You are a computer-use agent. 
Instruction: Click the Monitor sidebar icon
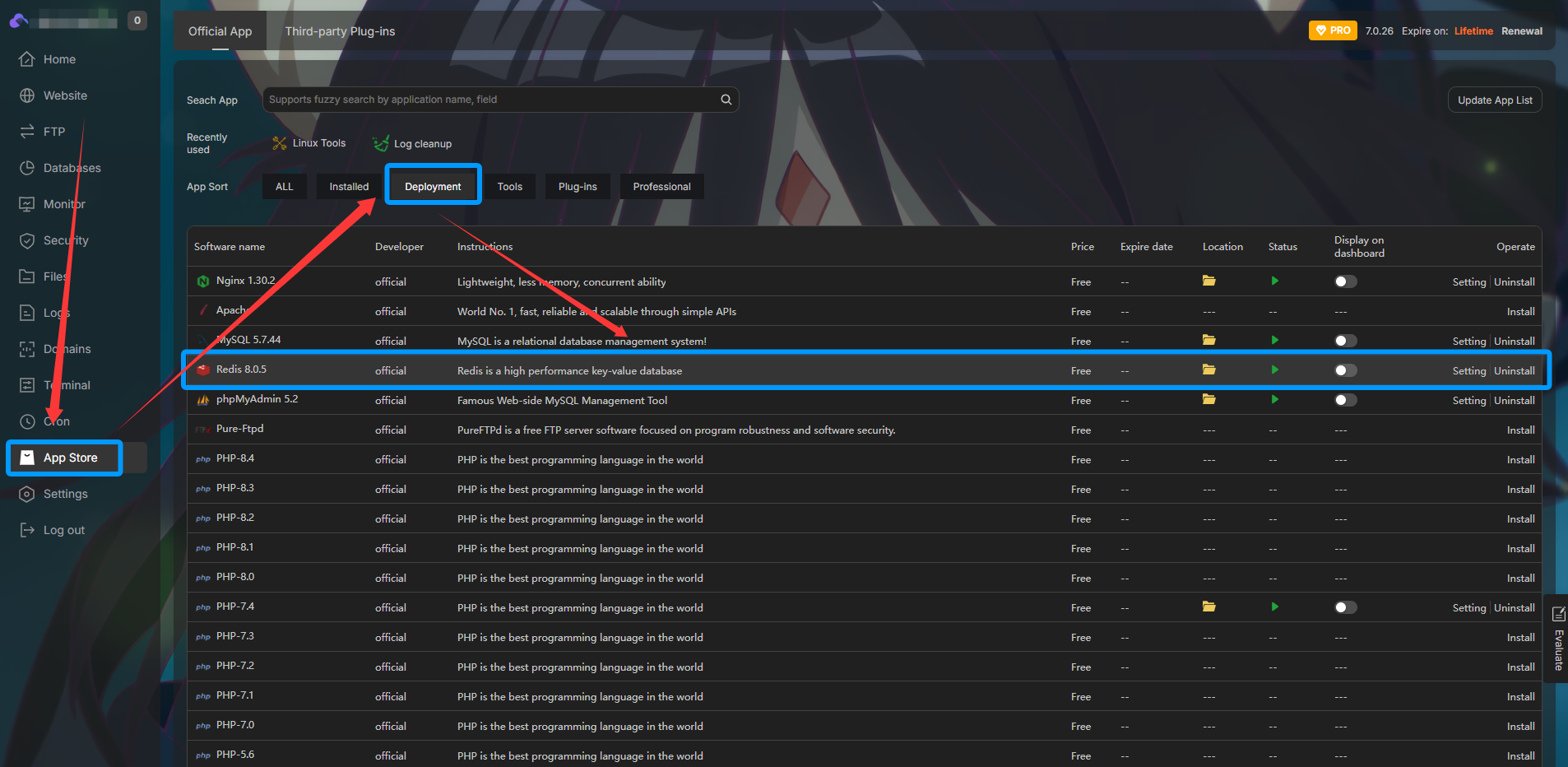[27, 204]
